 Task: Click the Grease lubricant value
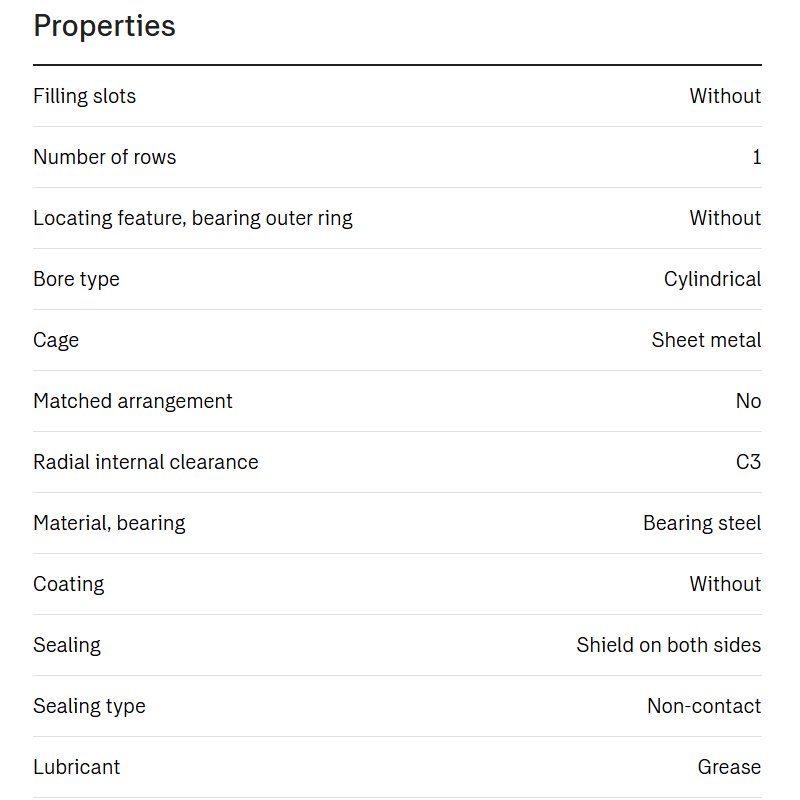pos(729,767)
